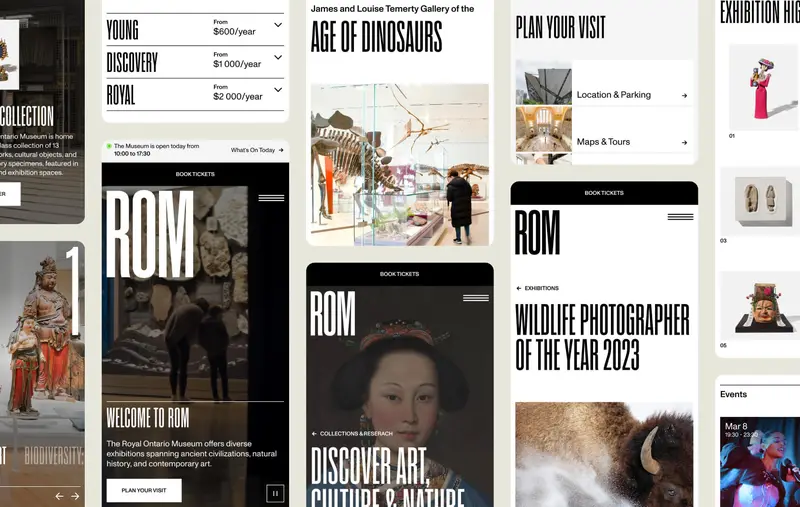Image resolution: width=800 pixels, height=507 pixels.
Task: Expand the Discovery membership chevron
Action: pyautogui.click(x=278, y=58)
